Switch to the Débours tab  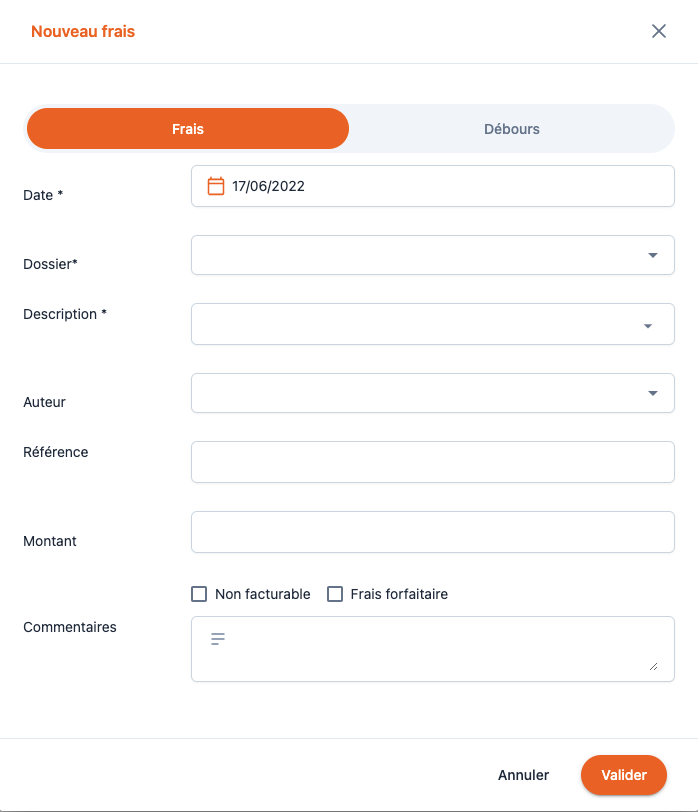[x=511, y=129]
